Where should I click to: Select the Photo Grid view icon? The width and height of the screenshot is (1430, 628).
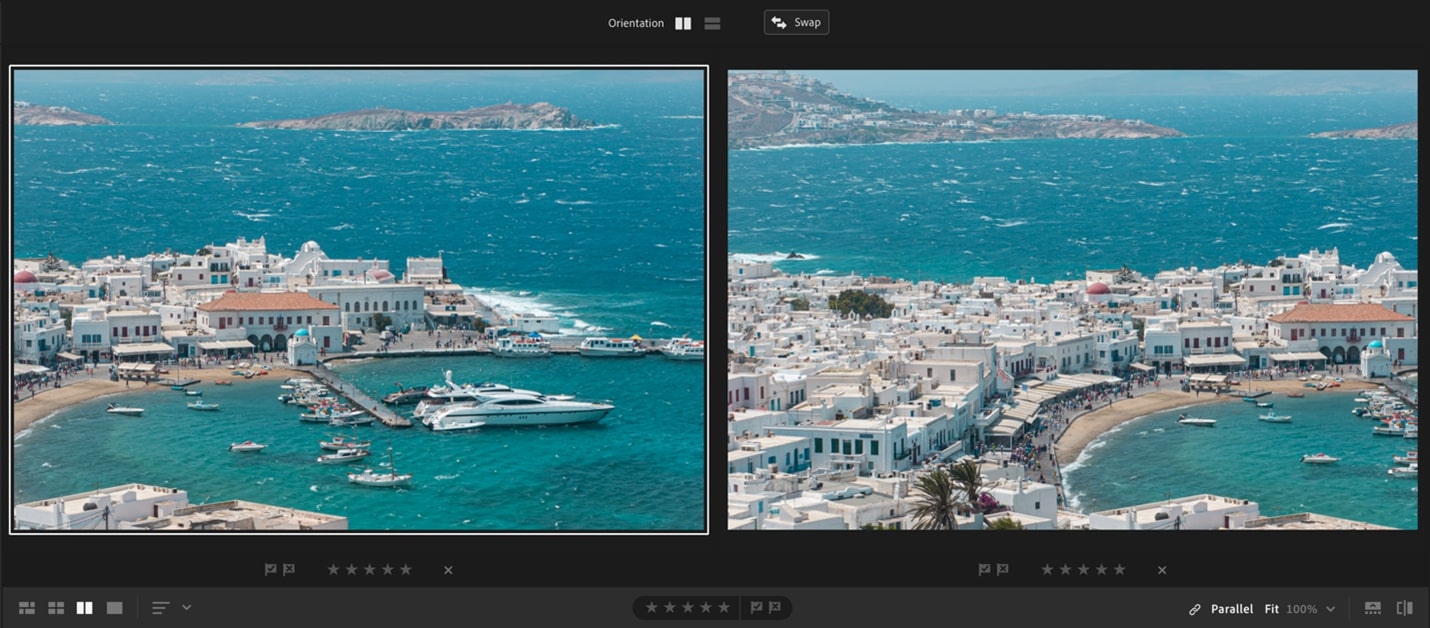[x=27, y=607]
